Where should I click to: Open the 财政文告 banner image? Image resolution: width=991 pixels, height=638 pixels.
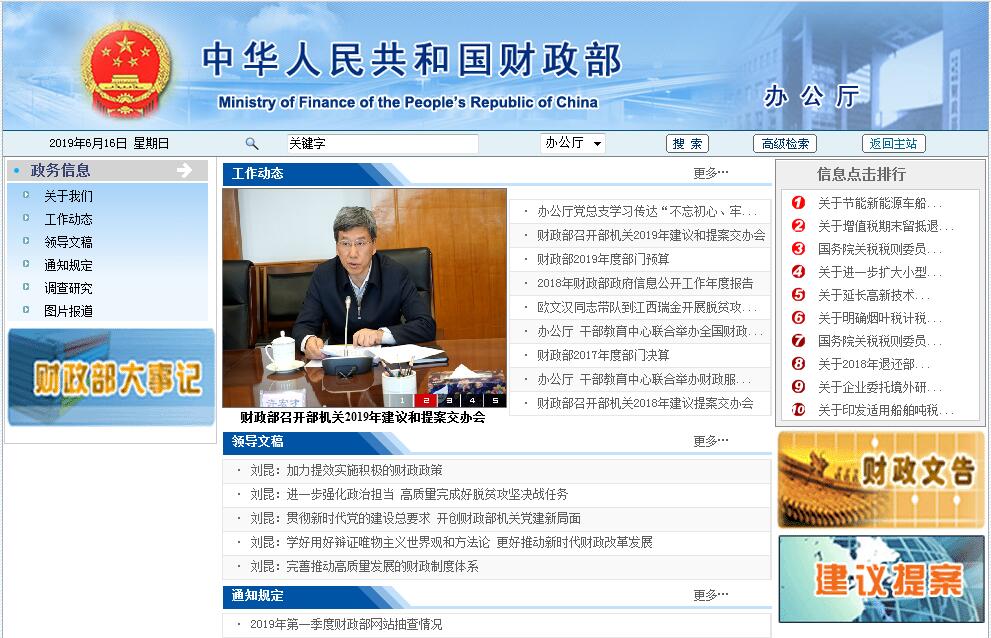881,480
